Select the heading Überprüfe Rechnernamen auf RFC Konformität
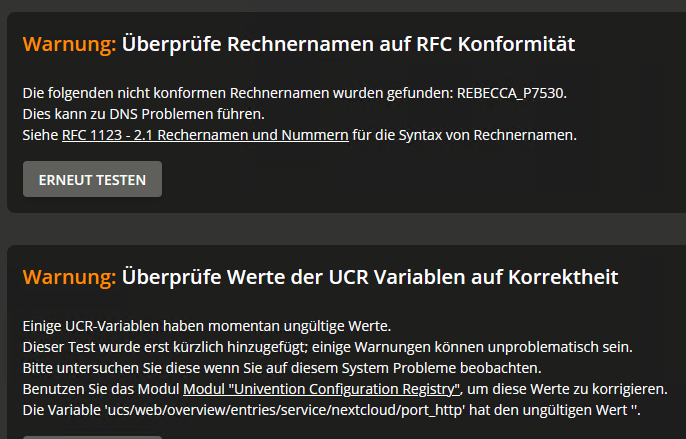The image size is (686, 439). 348,44
